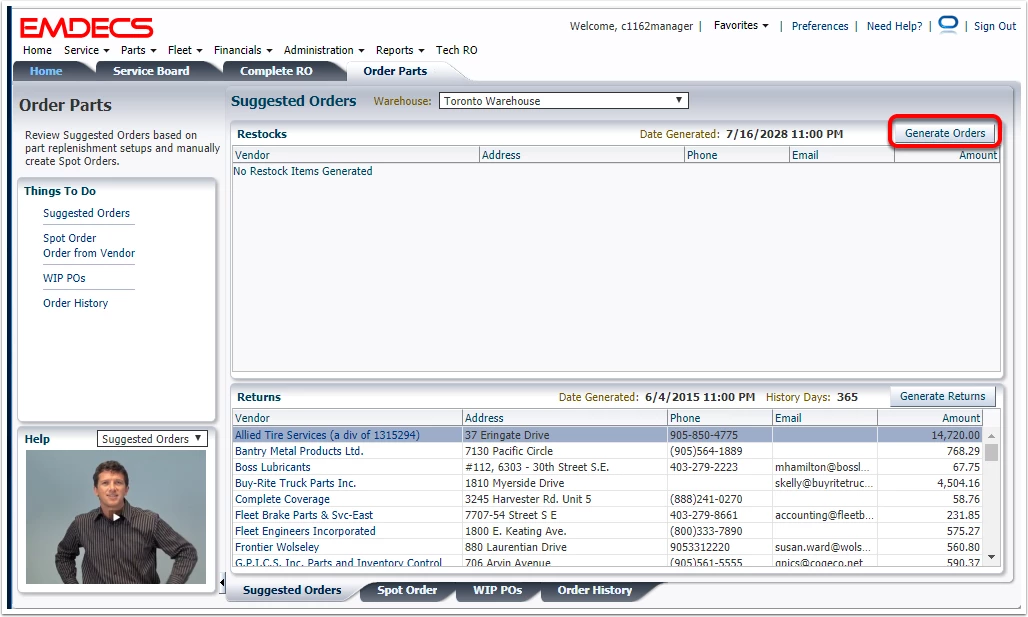Click the EMDECS logo
Viewport: 1028px width, 617px height.
tap(87, 28)
